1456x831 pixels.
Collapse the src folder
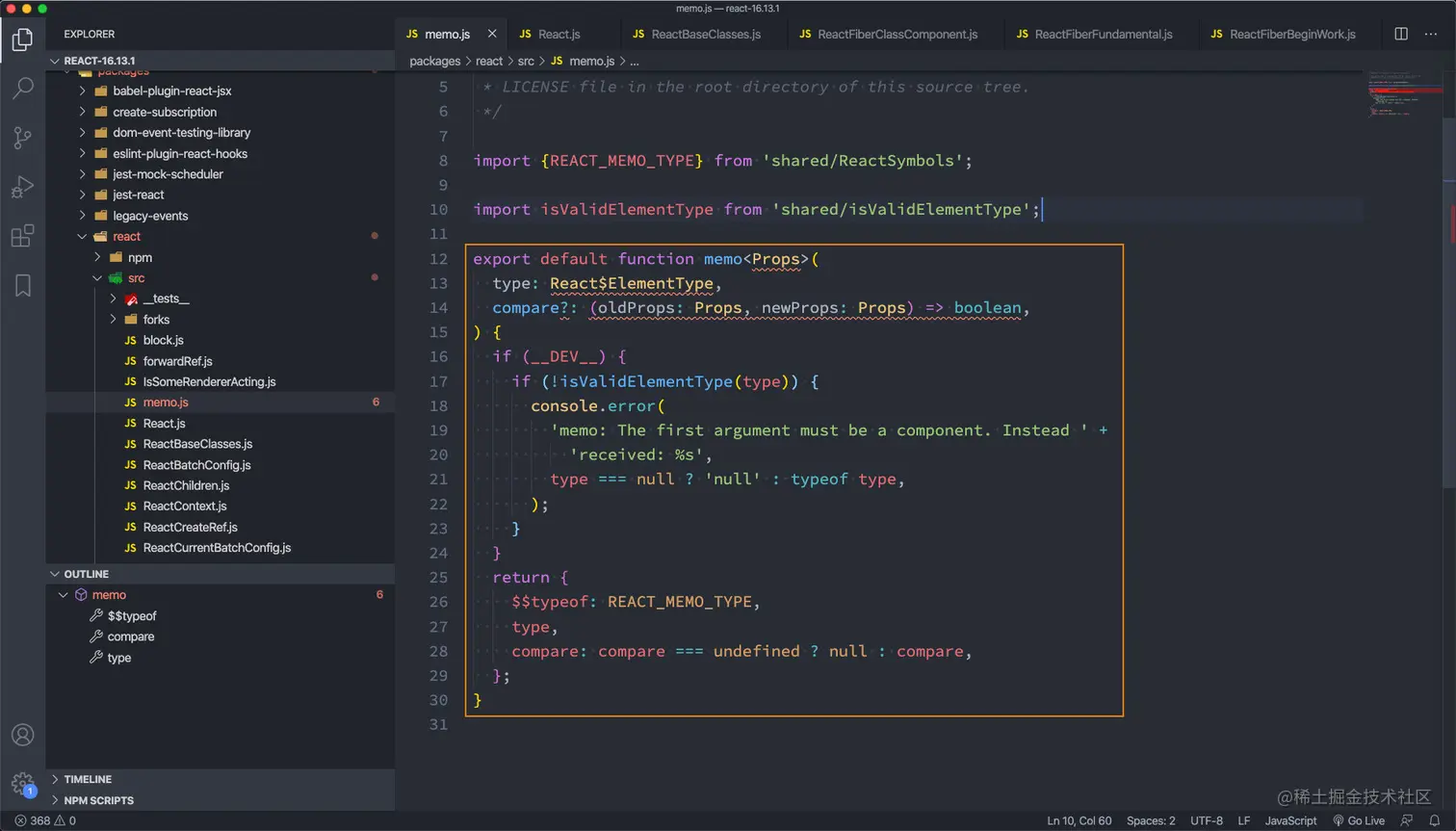220,278
